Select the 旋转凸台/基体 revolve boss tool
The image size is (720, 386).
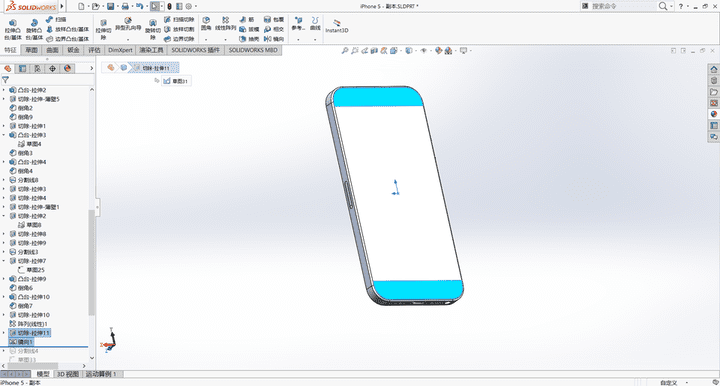click(x=34, y=29)
